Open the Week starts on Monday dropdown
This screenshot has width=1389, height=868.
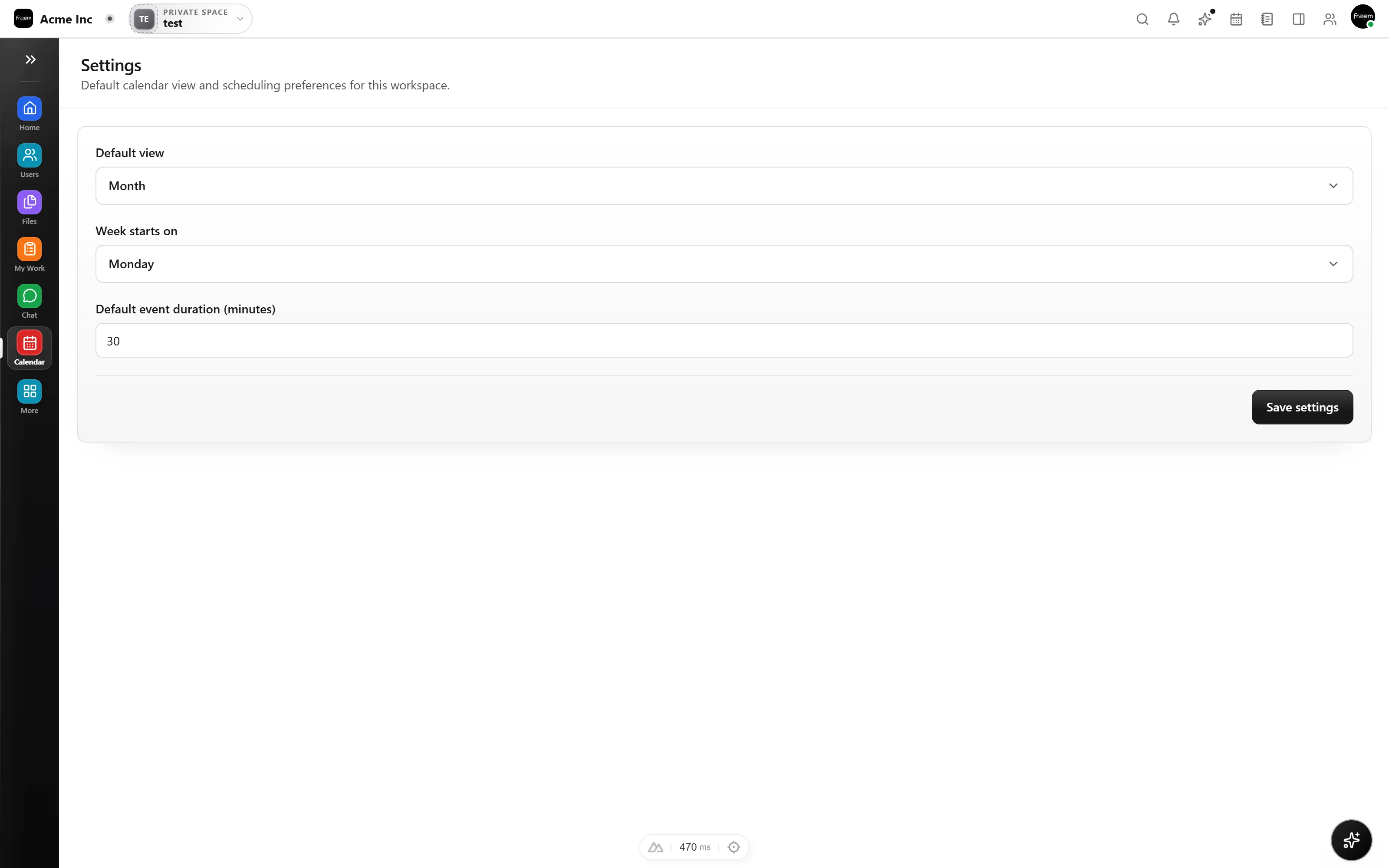pos(724,263)
